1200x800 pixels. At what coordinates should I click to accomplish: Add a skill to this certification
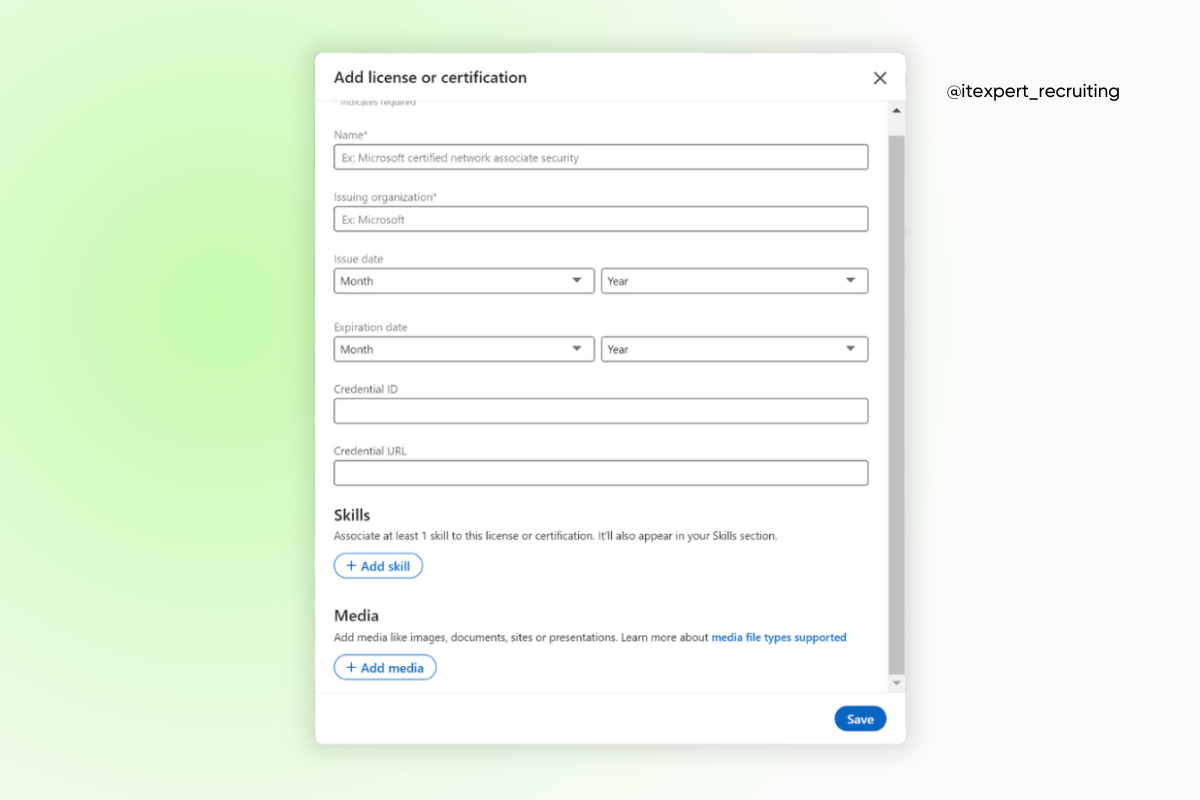point(378,565)
